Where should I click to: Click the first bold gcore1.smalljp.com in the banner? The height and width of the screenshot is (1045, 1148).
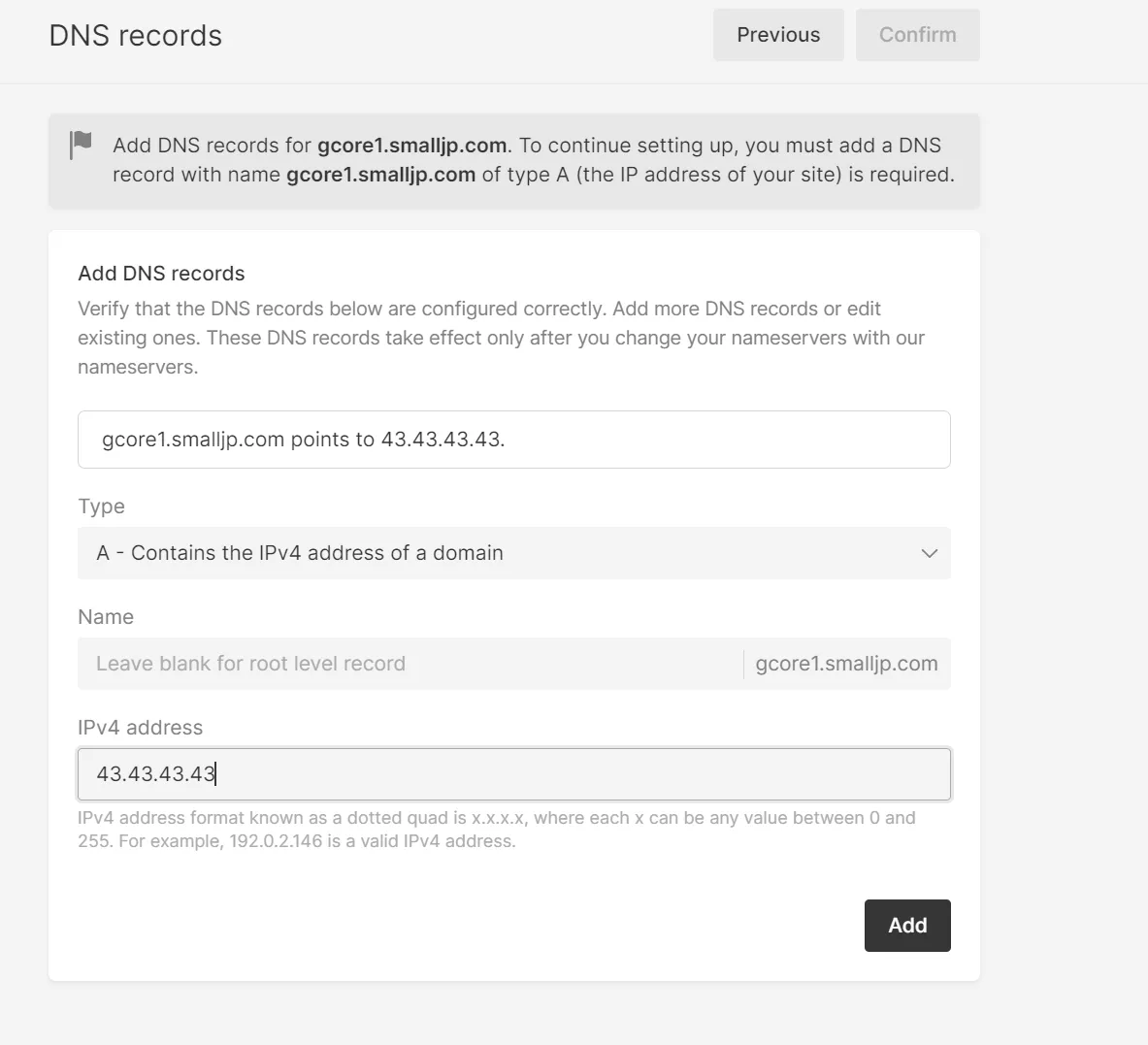click(x=411, y=146)
